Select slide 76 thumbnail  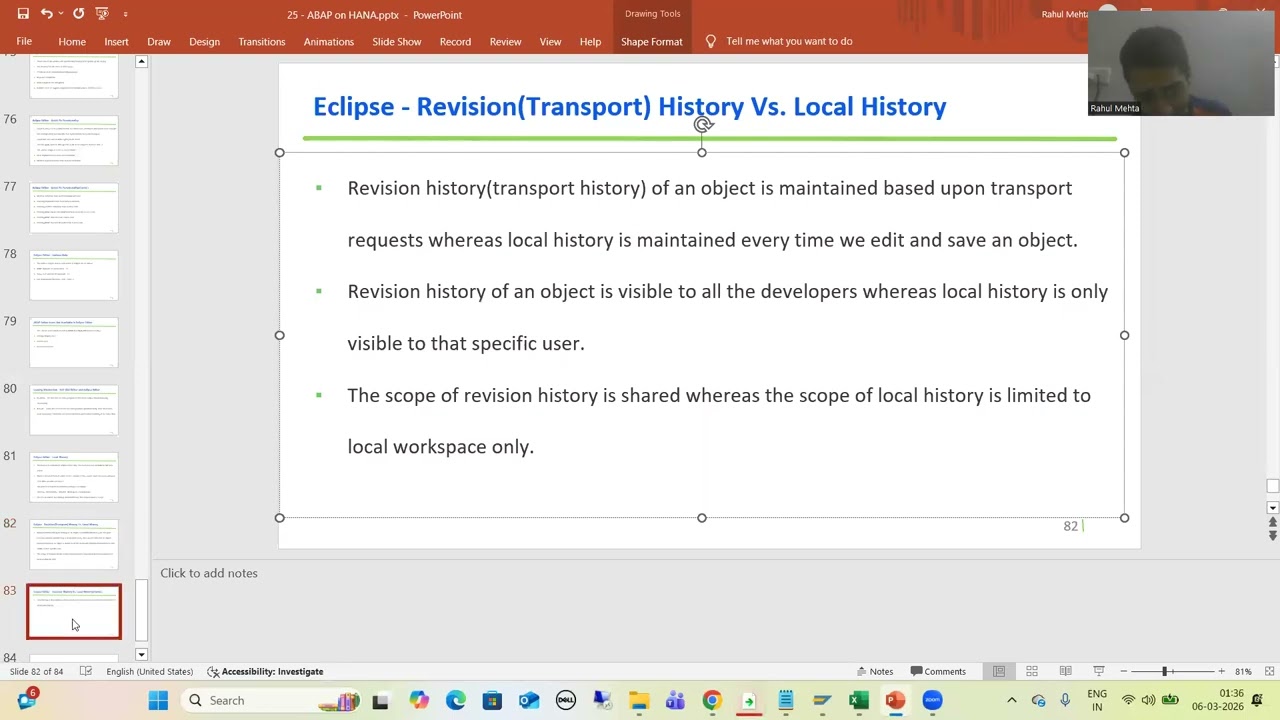[x=74, y=140]
